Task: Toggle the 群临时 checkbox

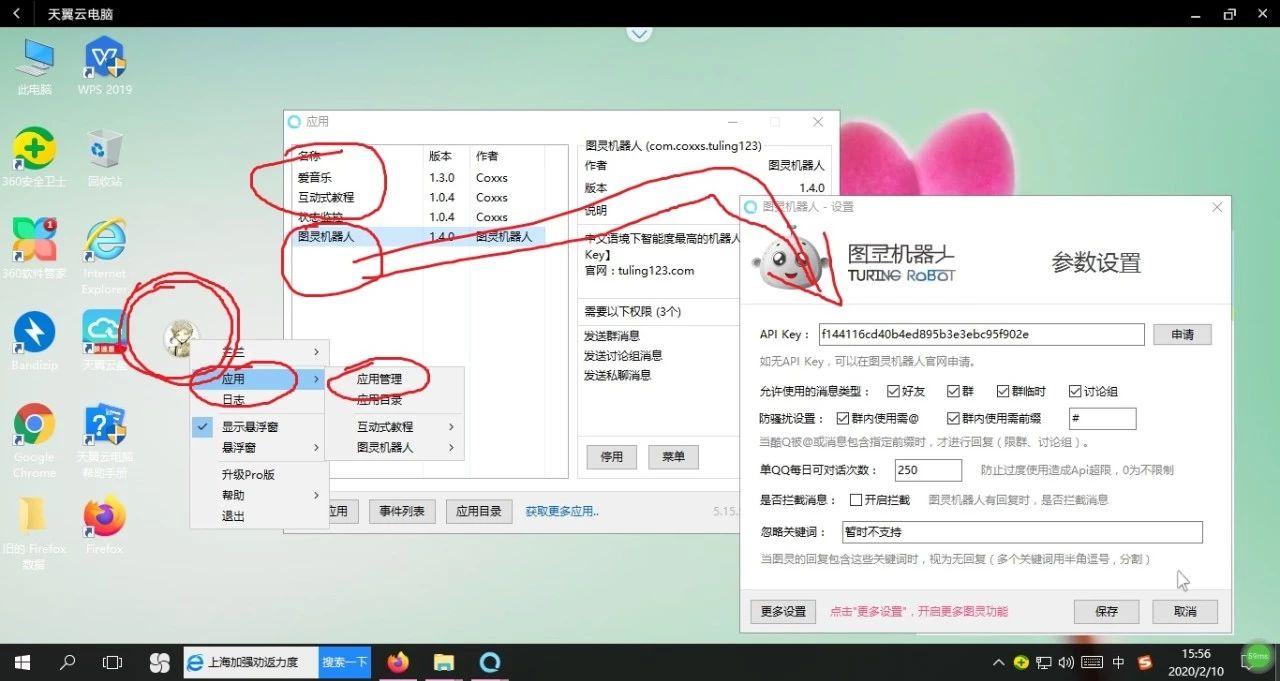Action: pyautogui.click(x=1003, y=391)
